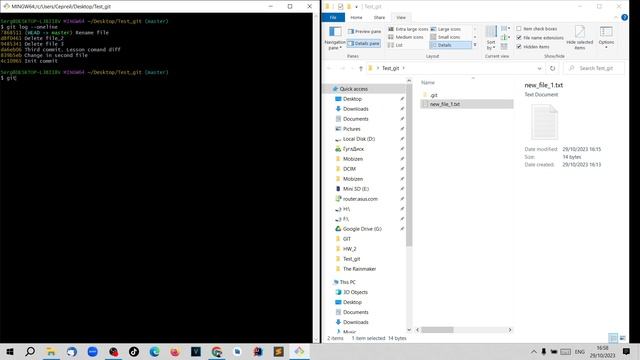Switch to the Home ribbon tab

coord(356,18)
